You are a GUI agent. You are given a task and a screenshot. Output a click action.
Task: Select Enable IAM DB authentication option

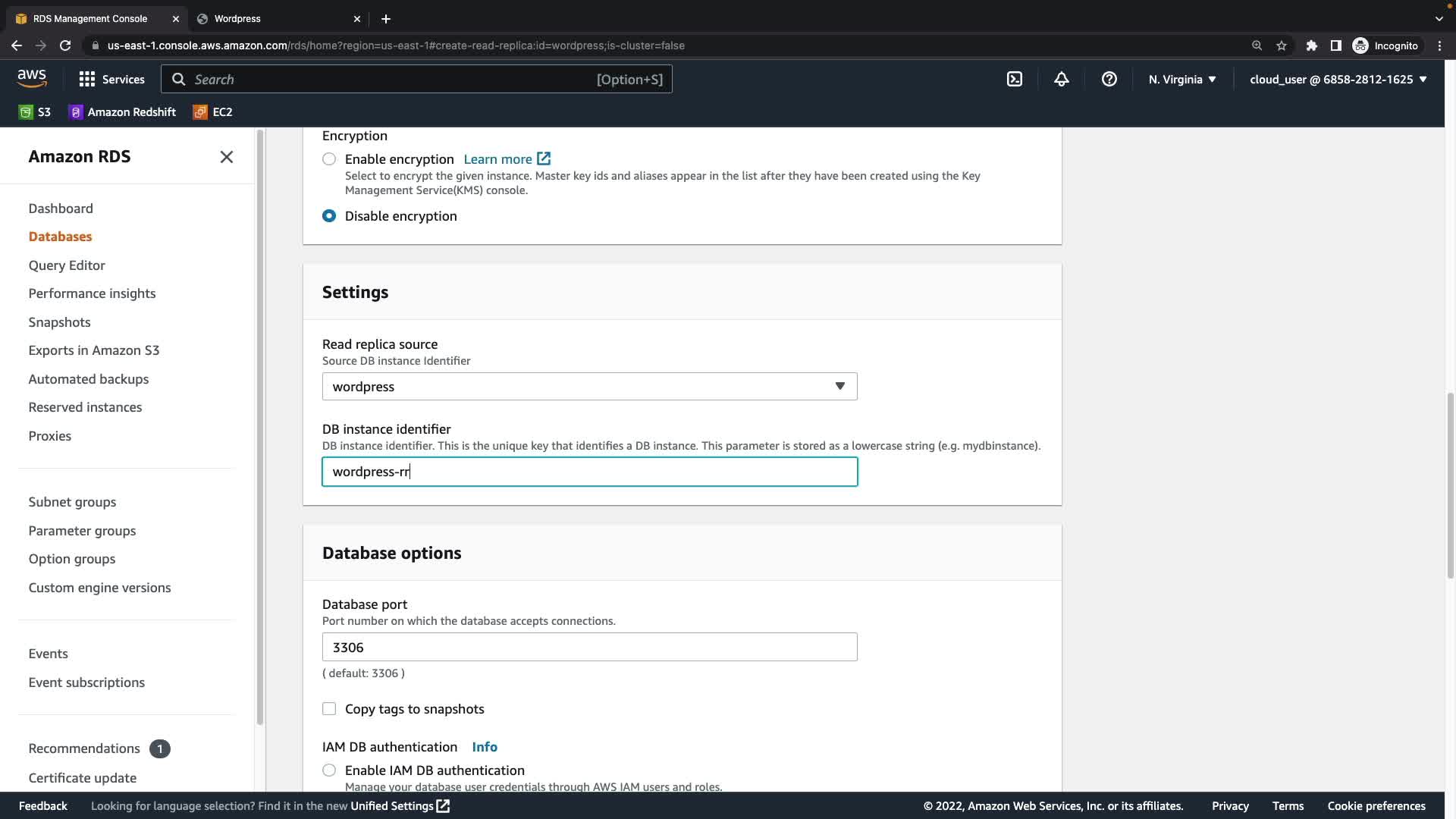pos(329,770)
